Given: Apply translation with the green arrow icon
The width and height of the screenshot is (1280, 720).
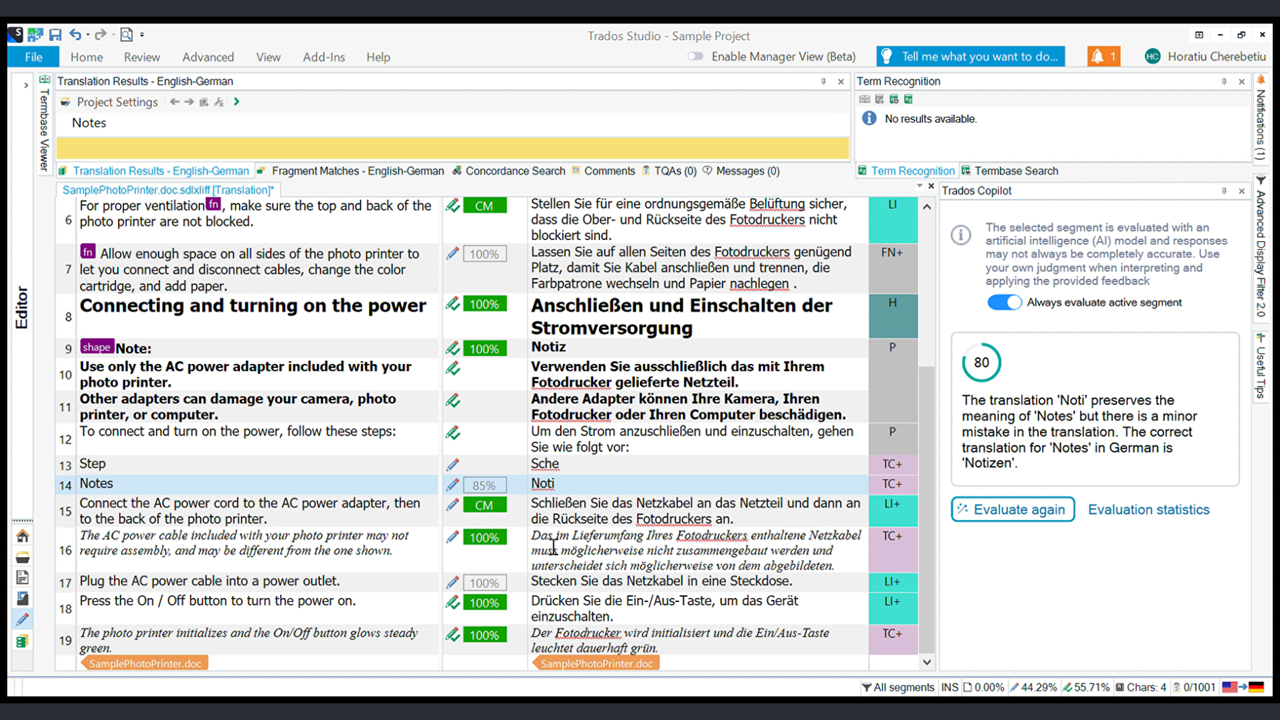Looking at the screenshot, I should coord(236,102).
